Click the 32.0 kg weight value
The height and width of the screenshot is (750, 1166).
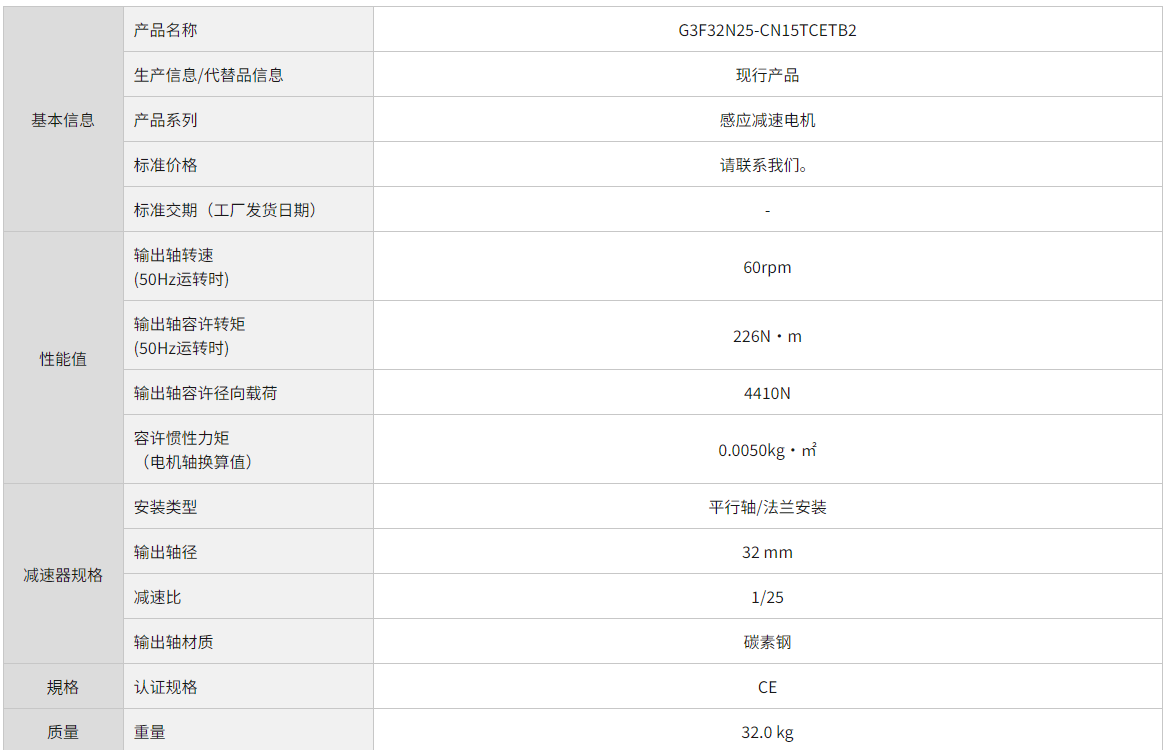[767, 732]
